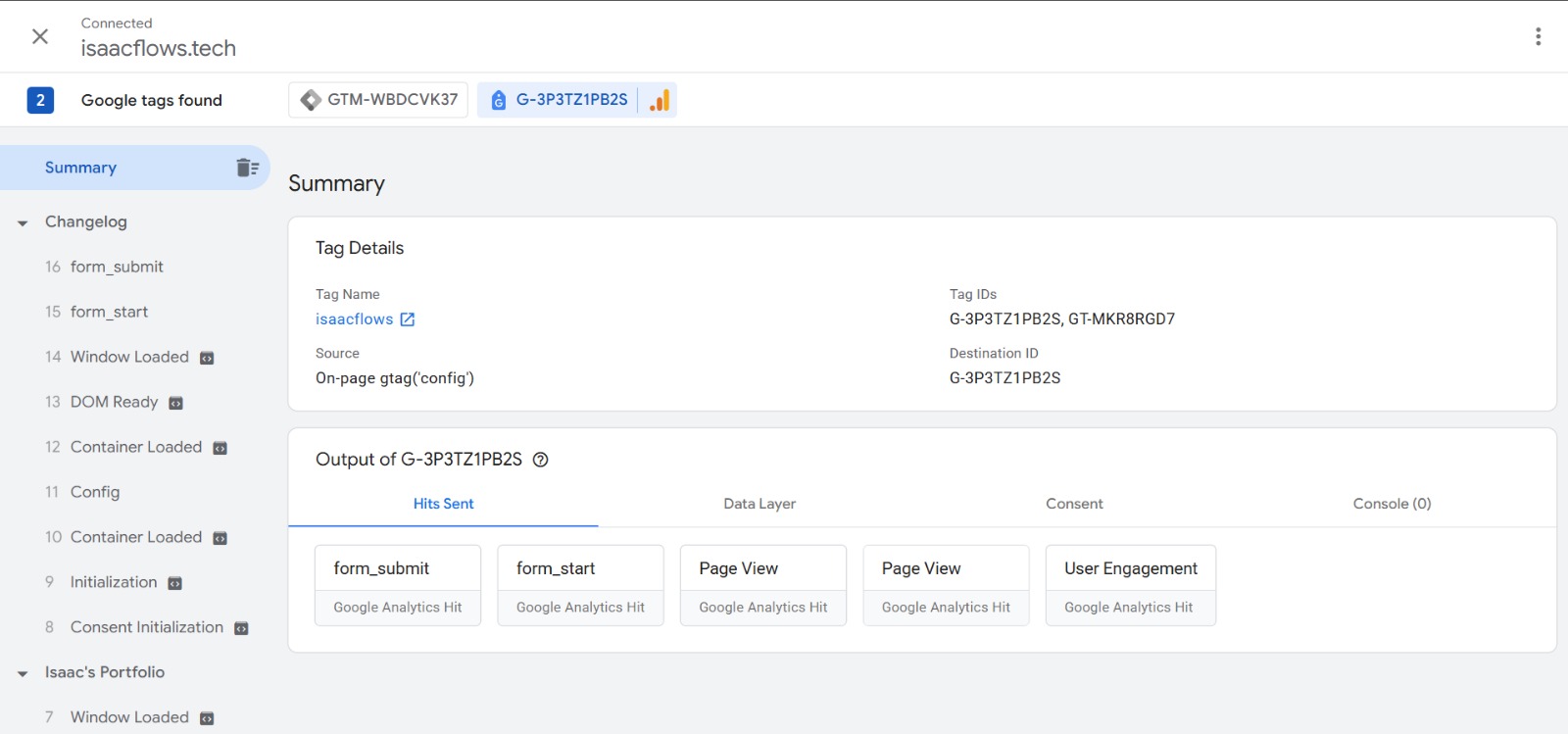Viewport: 1568px width, 734px height.
Task: Click the Google tags found count badge 2
Action: [x=40, y=100]
